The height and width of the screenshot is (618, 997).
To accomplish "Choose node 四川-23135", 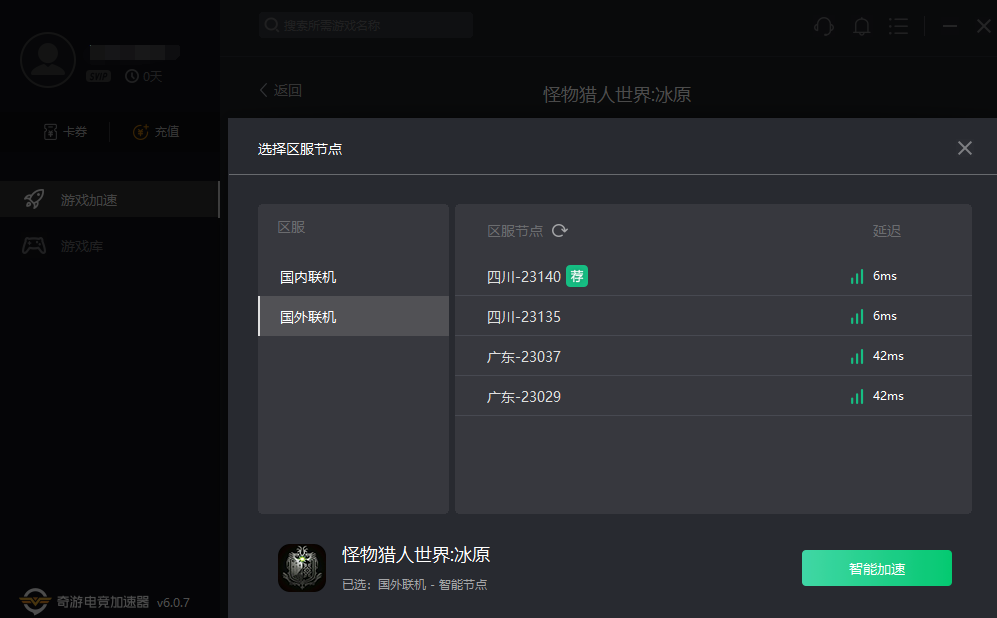I will 713,316.
